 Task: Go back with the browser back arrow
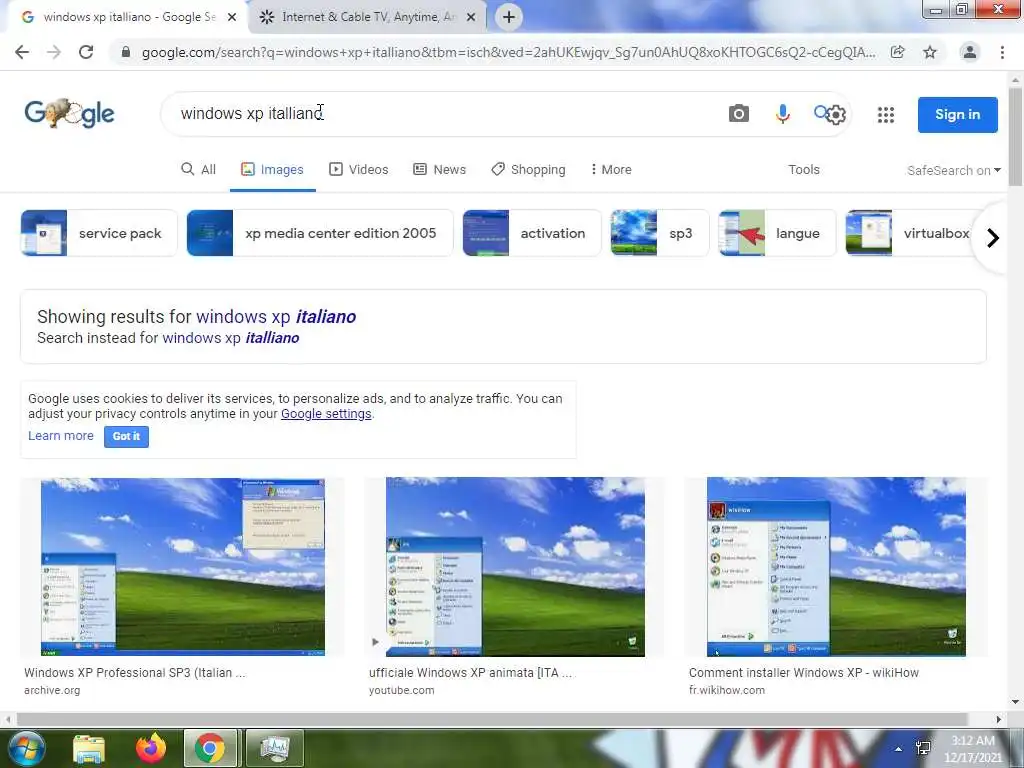pos(22,52)
